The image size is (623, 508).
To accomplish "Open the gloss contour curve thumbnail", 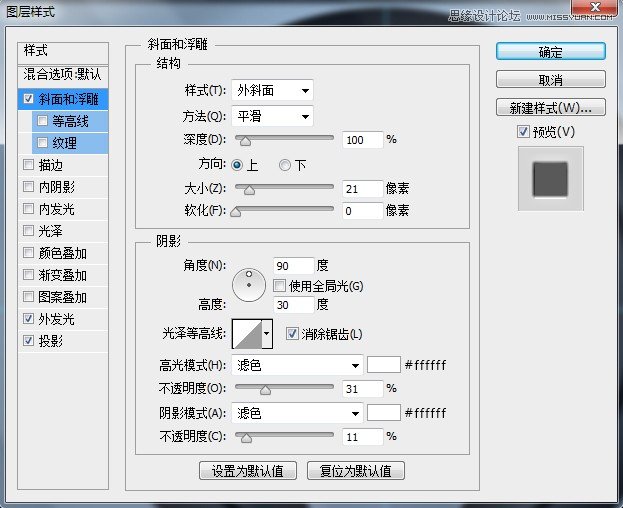I will [x=247, y=334].
